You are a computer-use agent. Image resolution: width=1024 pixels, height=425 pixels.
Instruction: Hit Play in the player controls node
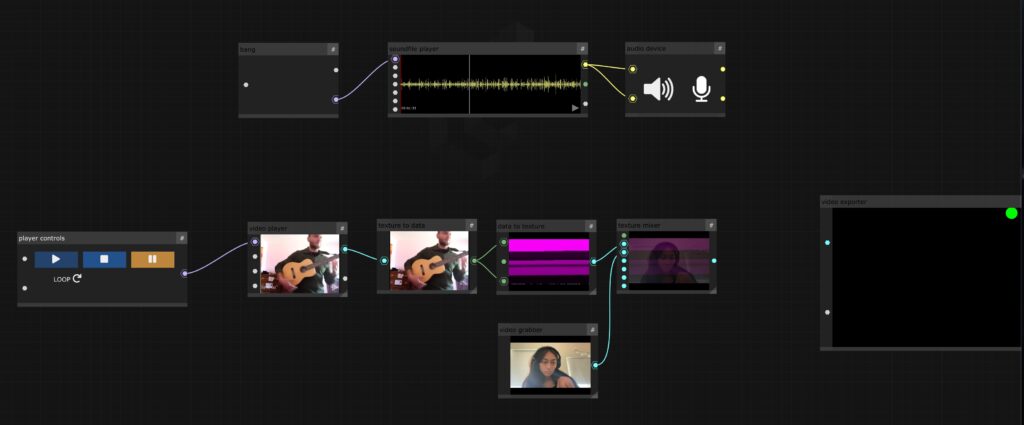(56, 259)
